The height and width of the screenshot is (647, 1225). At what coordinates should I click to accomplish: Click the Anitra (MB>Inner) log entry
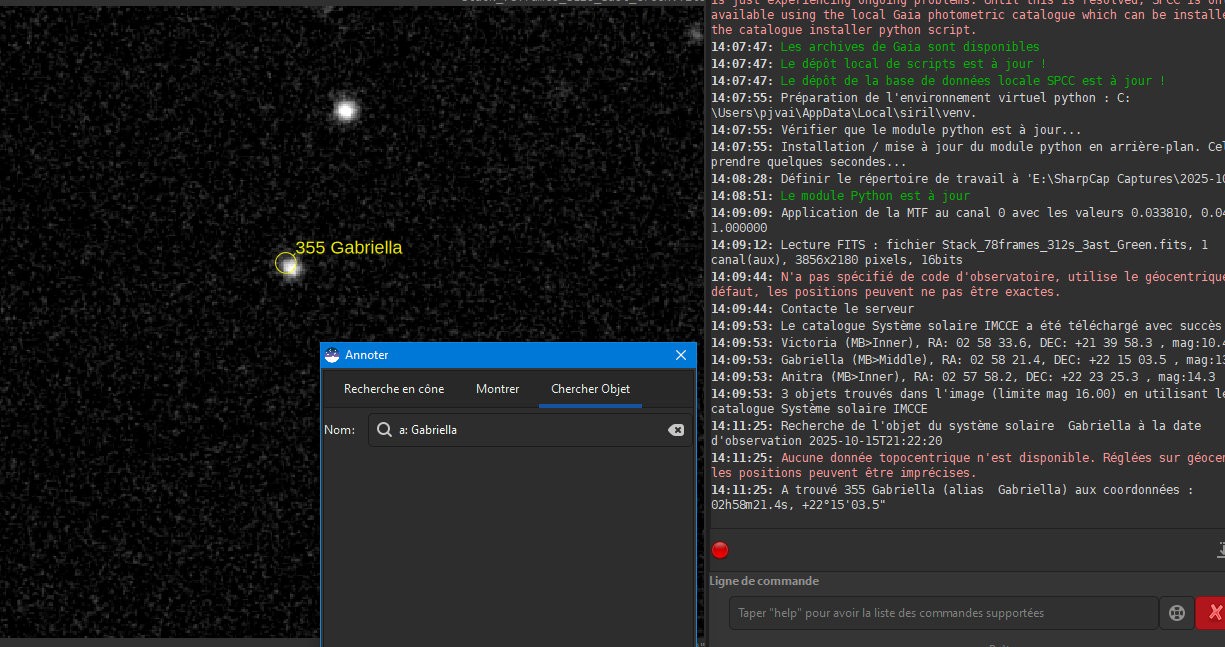pyautogui.click(x=963, y=377)
